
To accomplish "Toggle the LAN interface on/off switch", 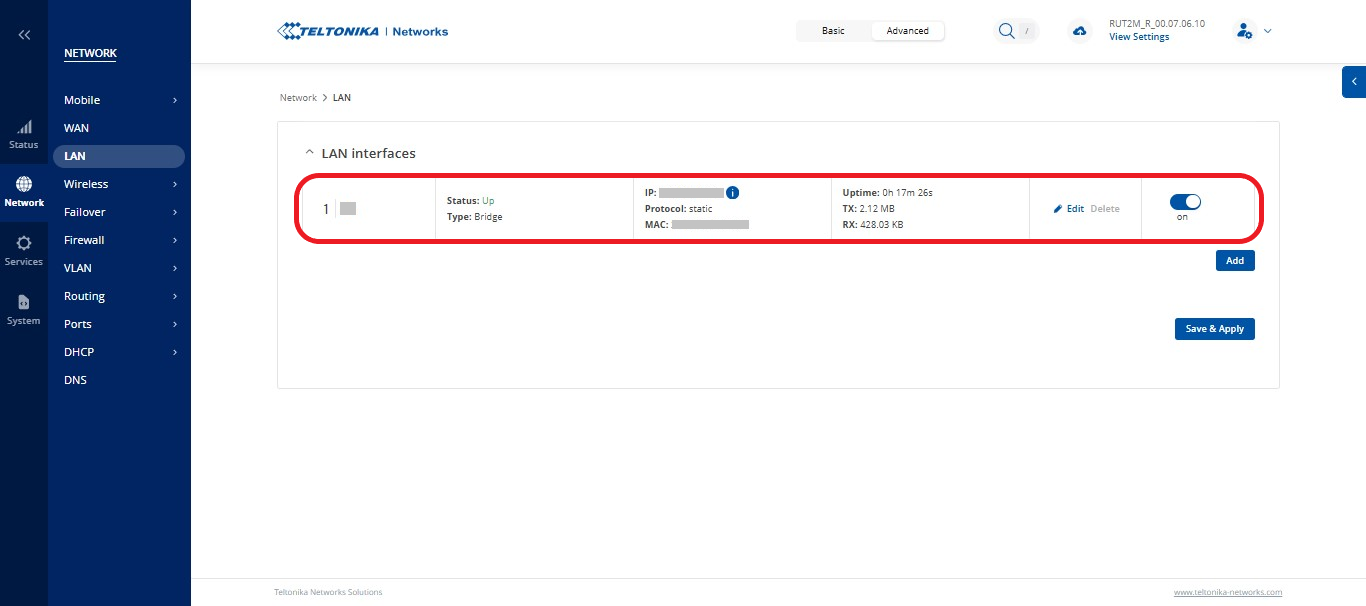I will [1185, 202].
